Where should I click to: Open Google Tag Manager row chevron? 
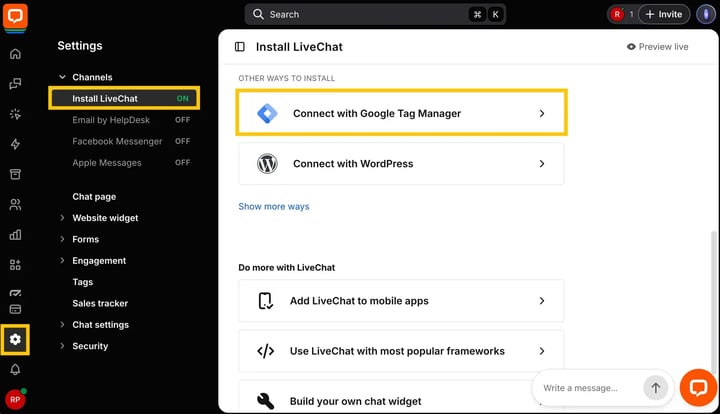[x=542, y=113]
